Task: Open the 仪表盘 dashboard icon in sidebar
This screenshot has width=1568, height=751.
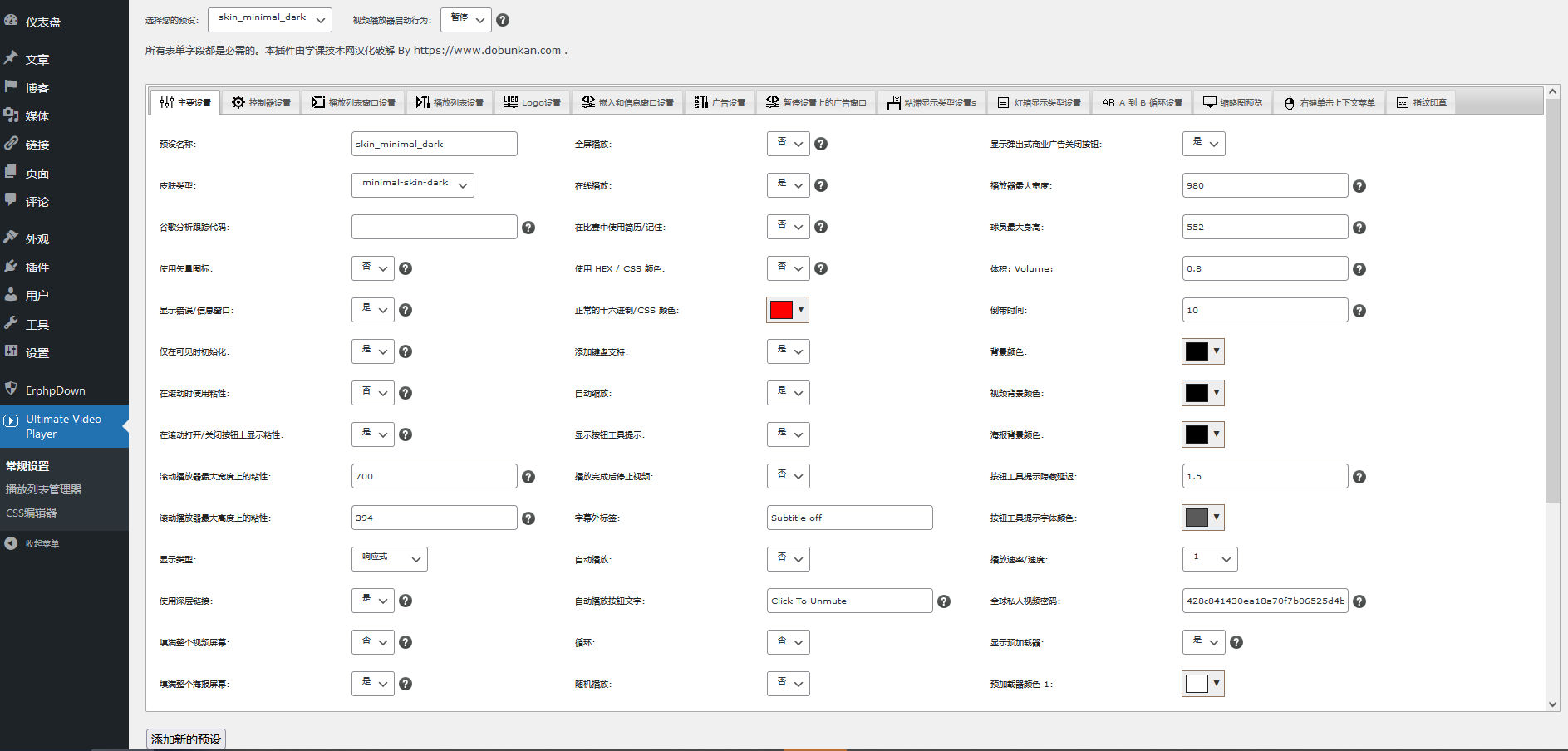Action: click(11, 21)
